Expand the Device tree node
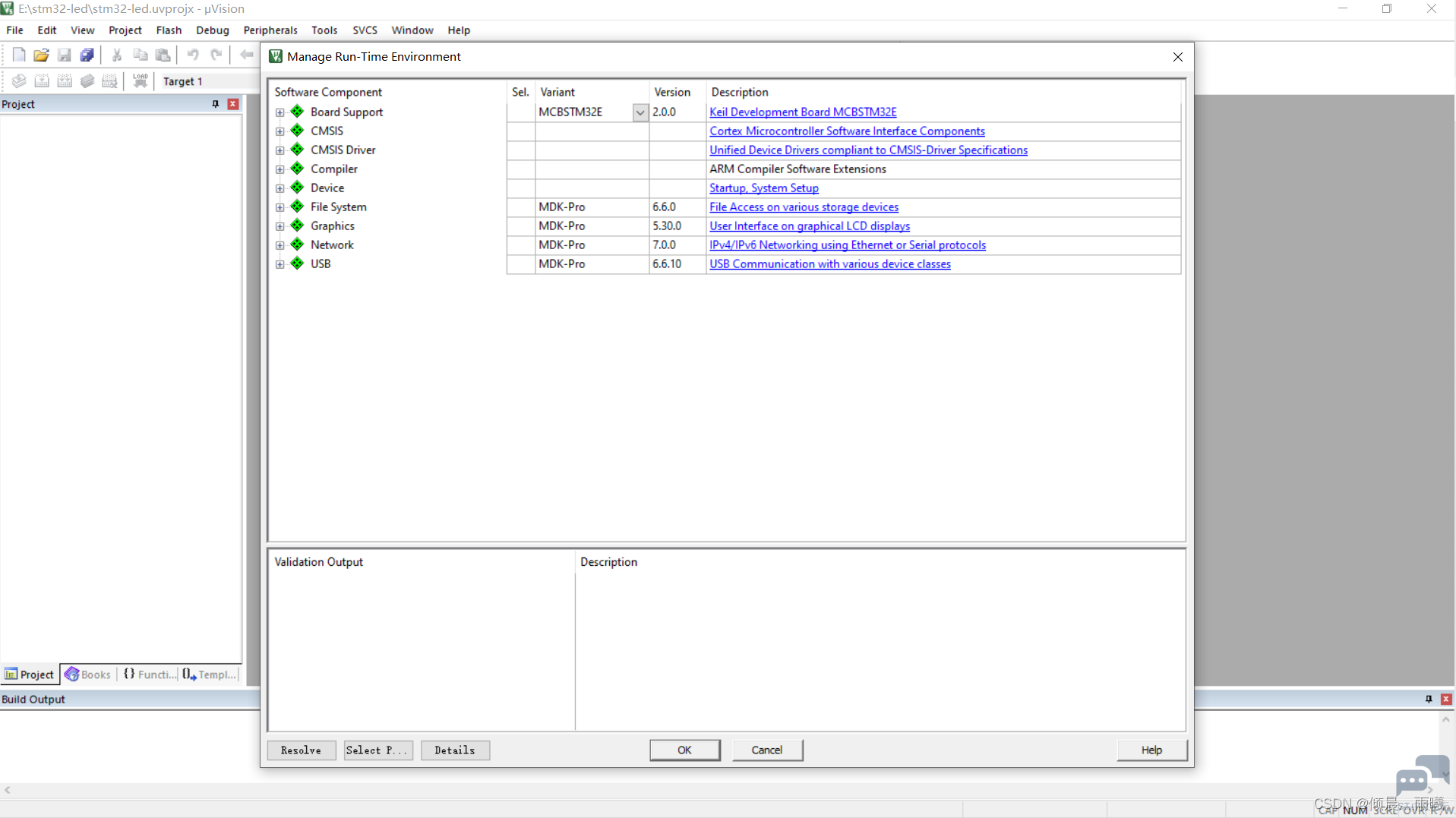The height and width of the screenshot is (818, 1456). coord(280,188)
